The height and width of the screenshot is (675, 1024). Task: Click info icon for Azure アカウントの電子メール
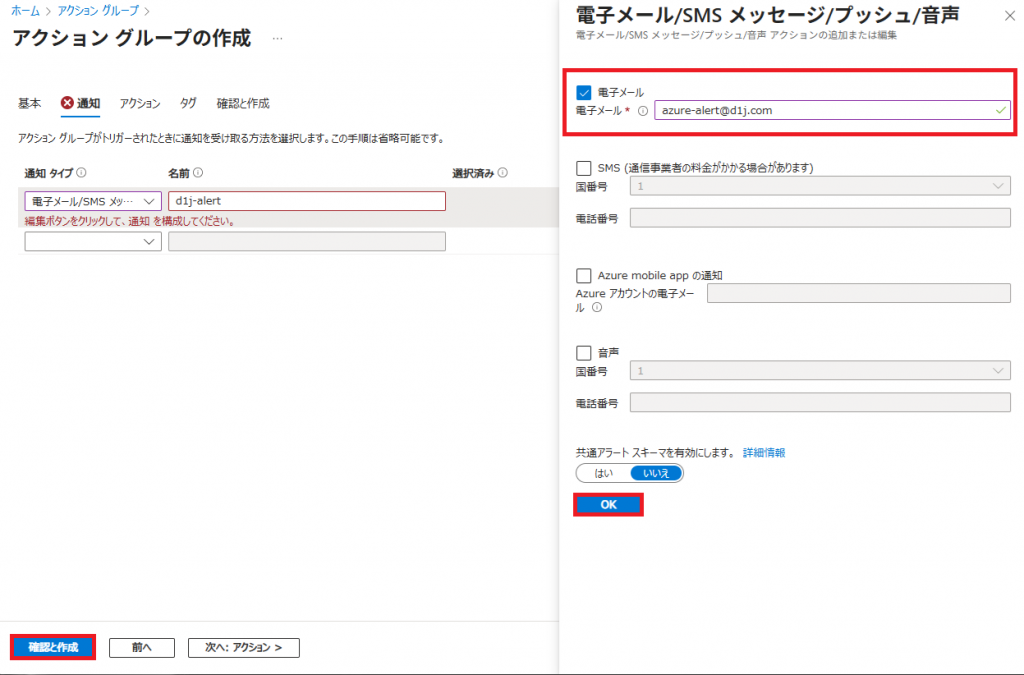(x=597, y=308)
